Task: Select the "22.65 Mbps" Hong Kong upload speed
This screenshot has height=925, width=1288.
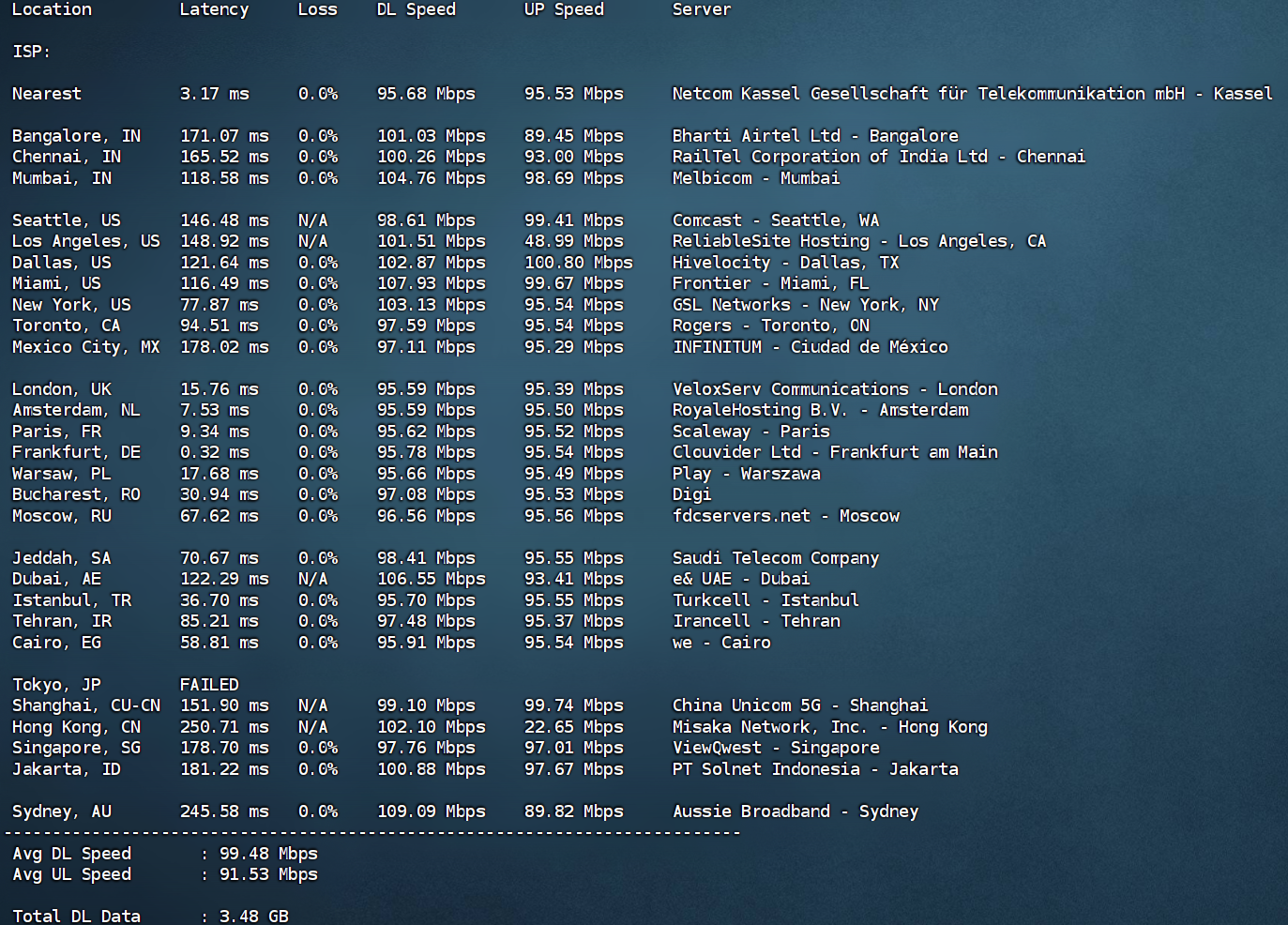Action: [x=574, y=727]
